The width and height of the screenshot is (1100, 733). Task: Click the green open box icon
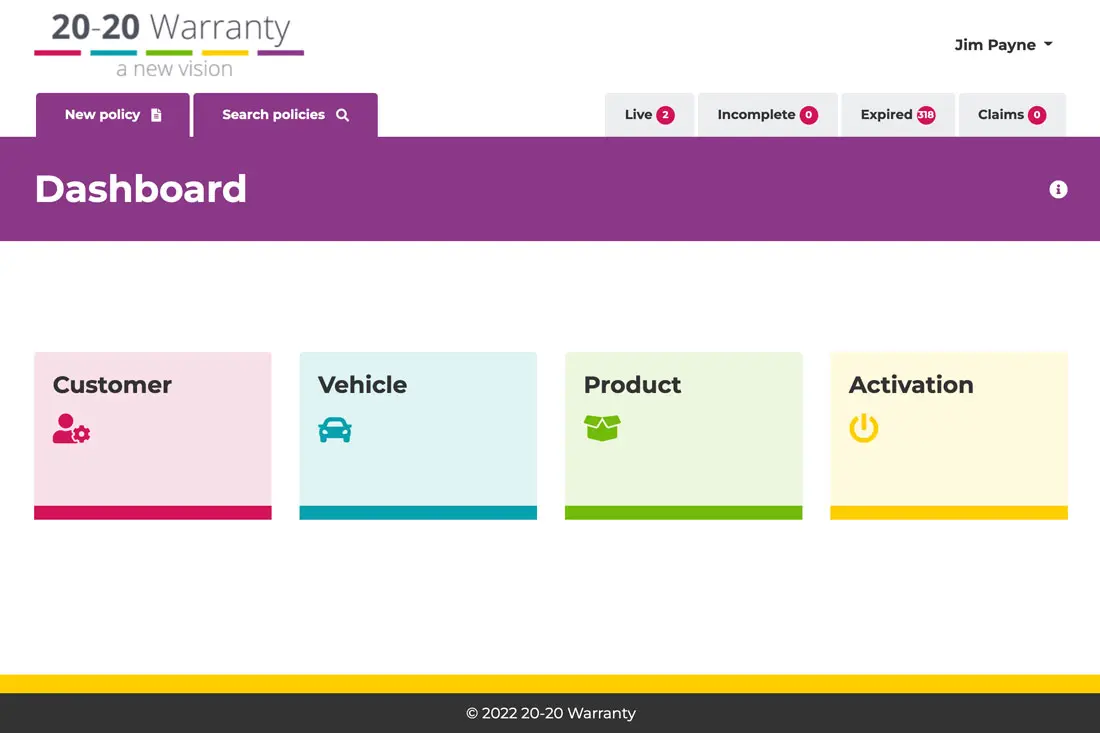point(602,428)
